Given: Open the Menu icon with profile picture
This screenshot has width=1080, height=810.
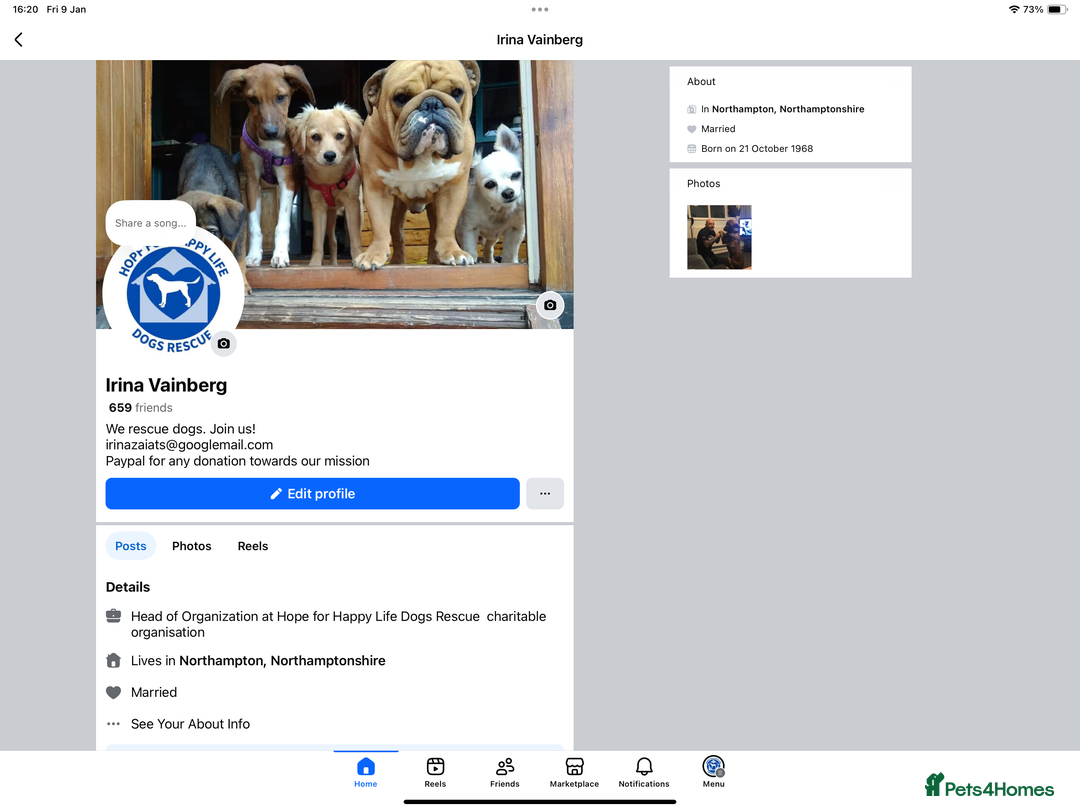Looking at the screenshot, I should (713, 765).
